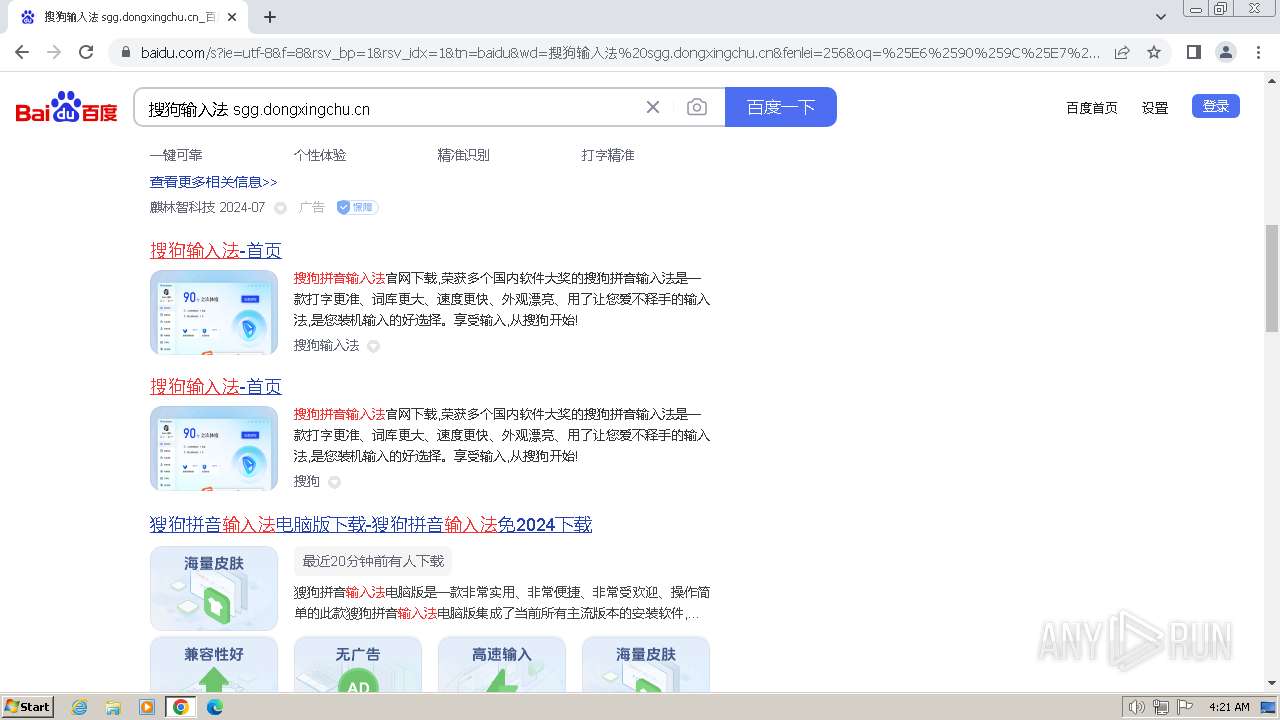
Task: Open second 搜狗输入法-首页 result title
Action: click(216, 386)
